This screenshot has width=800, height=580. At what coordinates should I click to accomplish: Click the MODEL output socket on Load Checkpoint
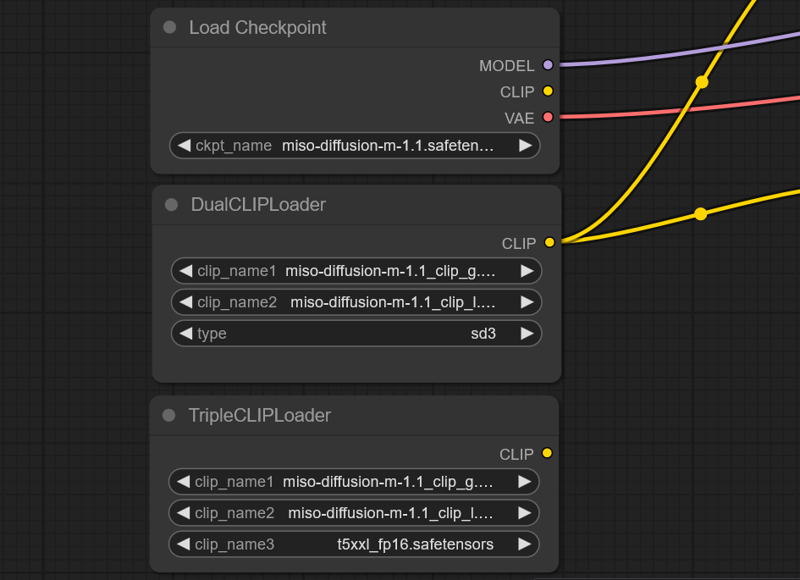click(548, 65)
